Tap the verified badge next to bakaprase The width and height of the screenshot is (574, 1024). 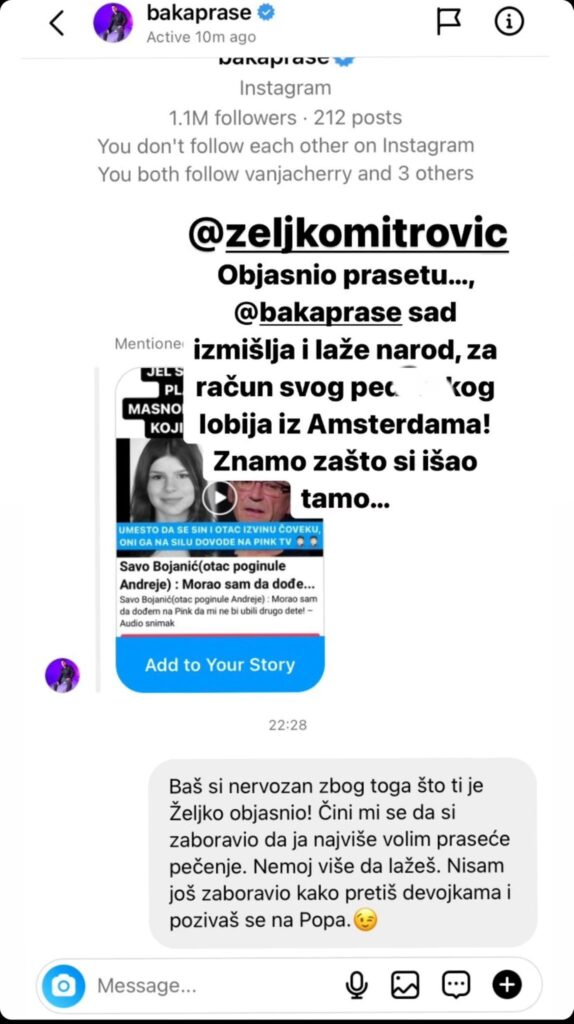point(268,12)
